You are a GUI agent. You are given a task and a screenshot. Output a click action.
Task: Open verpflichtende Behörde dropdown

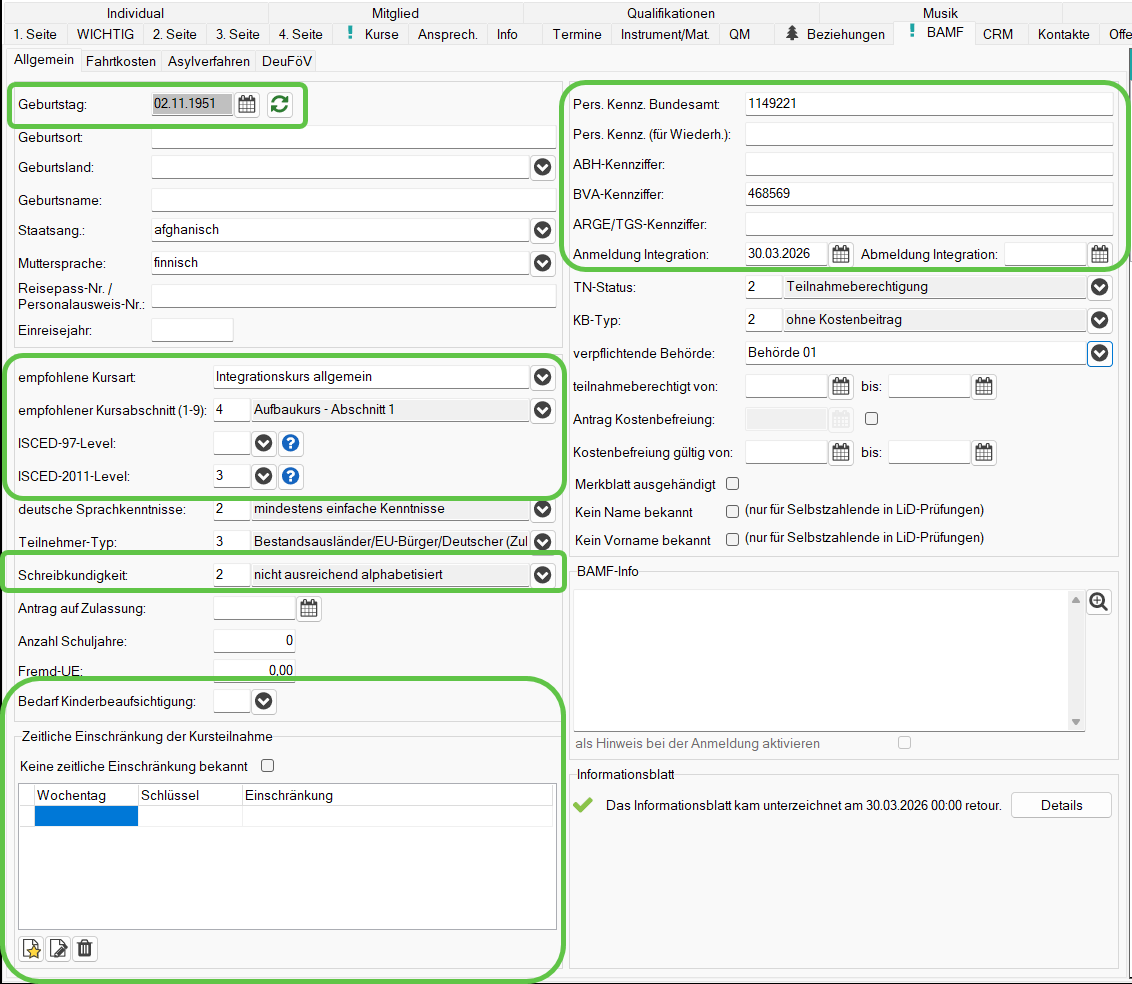(x=1100, y=353)
